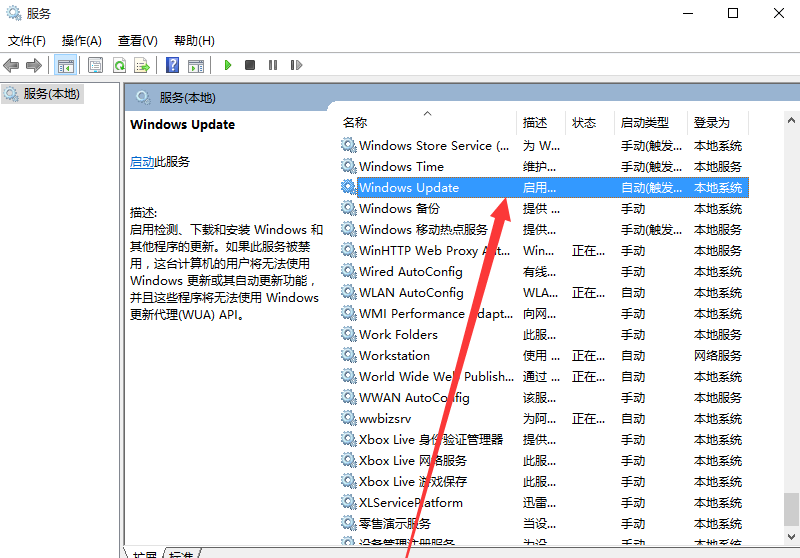Click the Export List toolbar icon
The height and width of the screenshot is (558, 800).
142,65
